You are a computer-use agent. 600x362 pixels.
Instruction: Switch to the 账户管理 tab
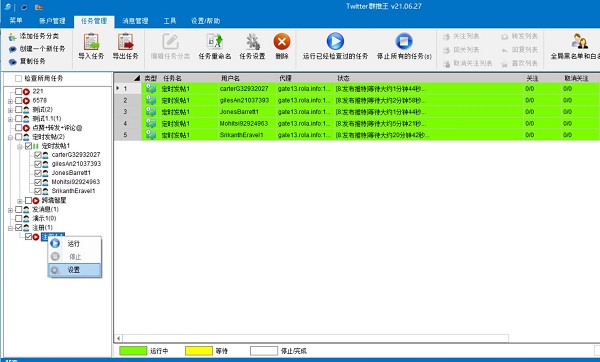(52, 21)
